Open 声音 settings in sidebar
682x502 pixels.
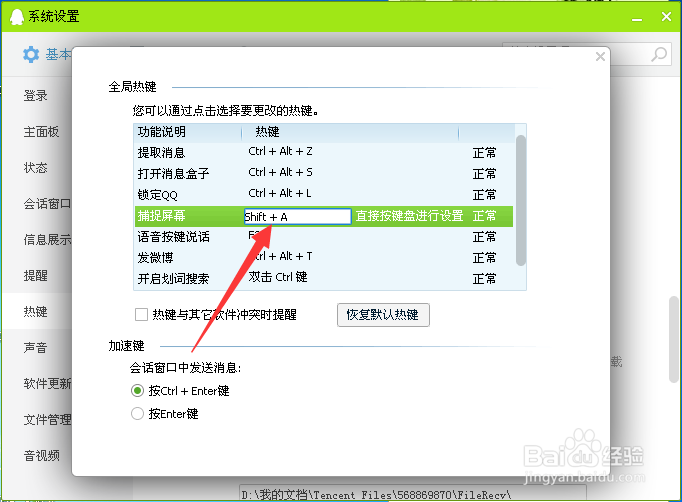pos(36,348)
